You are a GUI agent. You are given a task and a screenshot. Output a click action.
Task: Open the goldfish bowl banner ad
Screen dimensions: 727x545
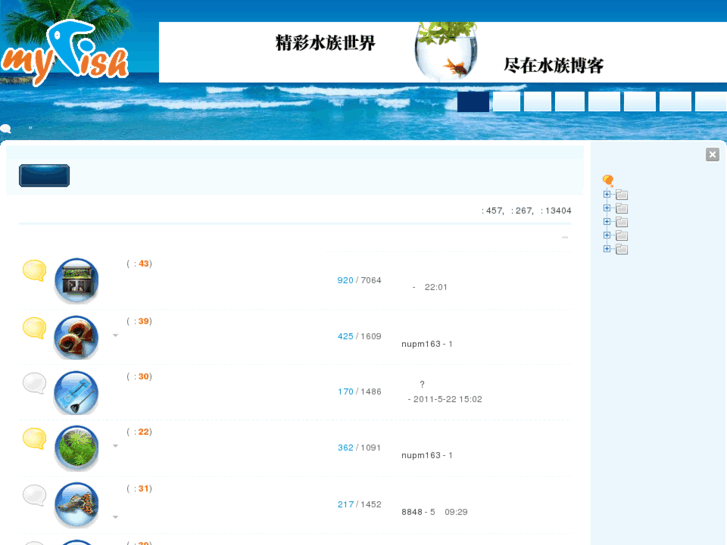point(443,52)
